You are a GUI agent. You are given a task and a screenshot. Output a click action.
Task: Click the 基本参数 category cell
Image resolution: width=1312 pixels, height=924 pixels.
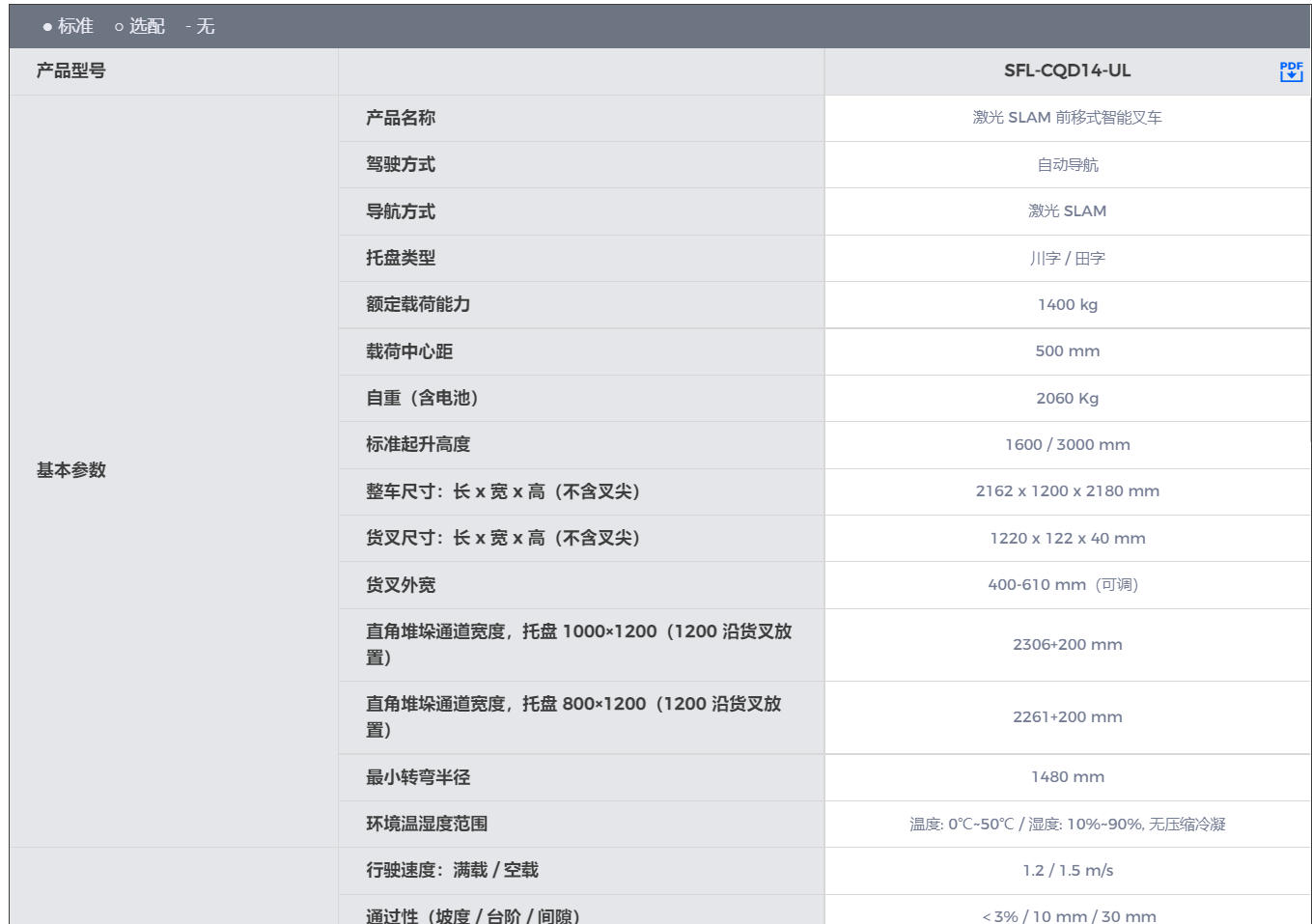coord(71,470)
